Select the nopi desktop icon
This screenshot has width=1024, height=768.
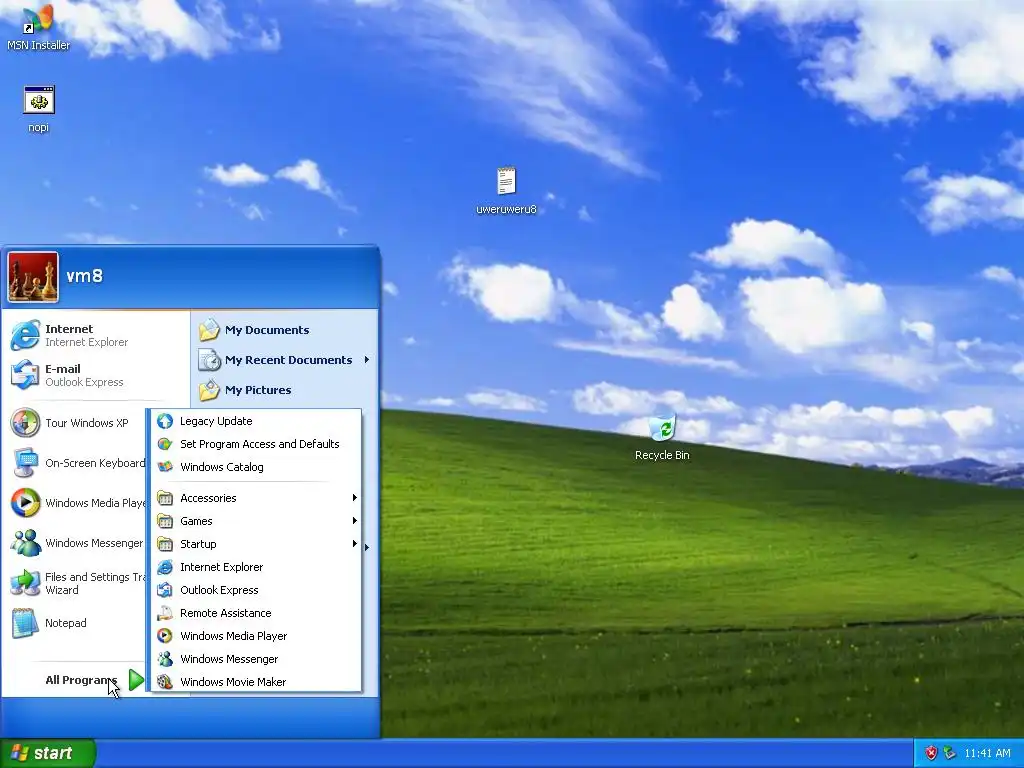pyautogui.click(x=39, y=108)
